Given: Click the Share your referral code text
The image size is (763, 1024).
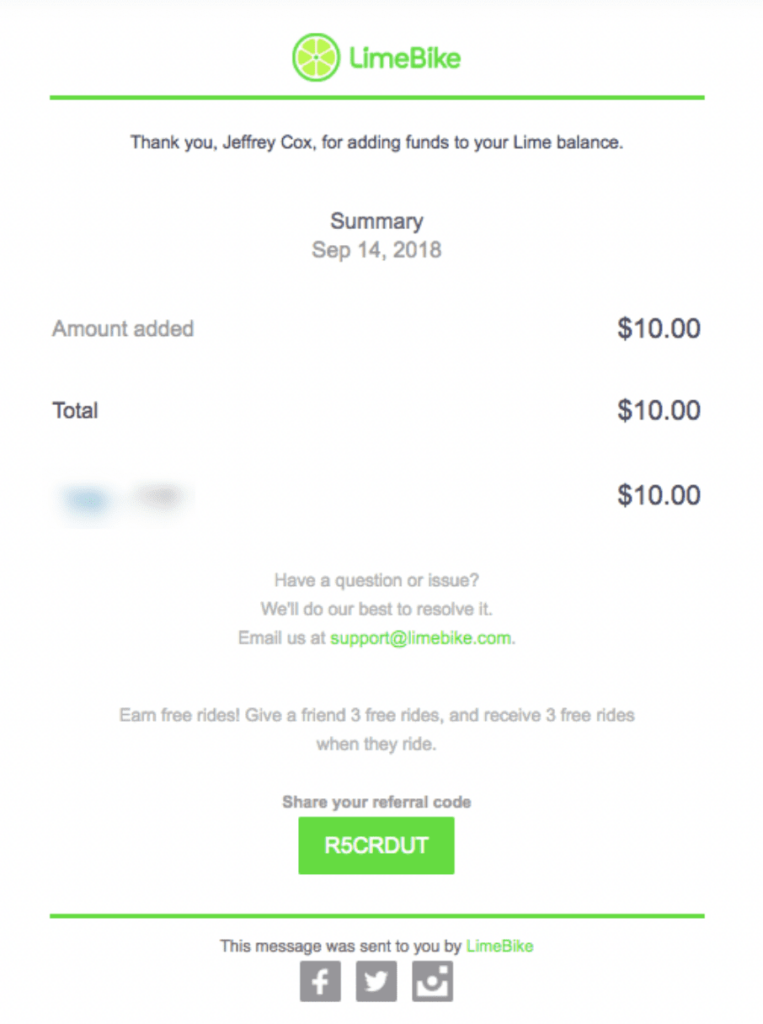Looking at the screenshot, I should tap(377, 802).
